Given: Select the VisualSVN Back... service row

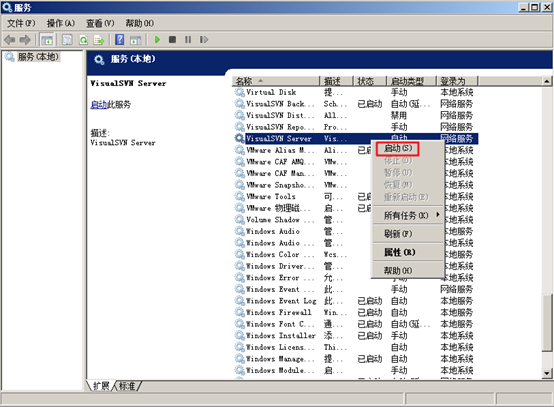Looking at the screenshot, I should 355,104.
